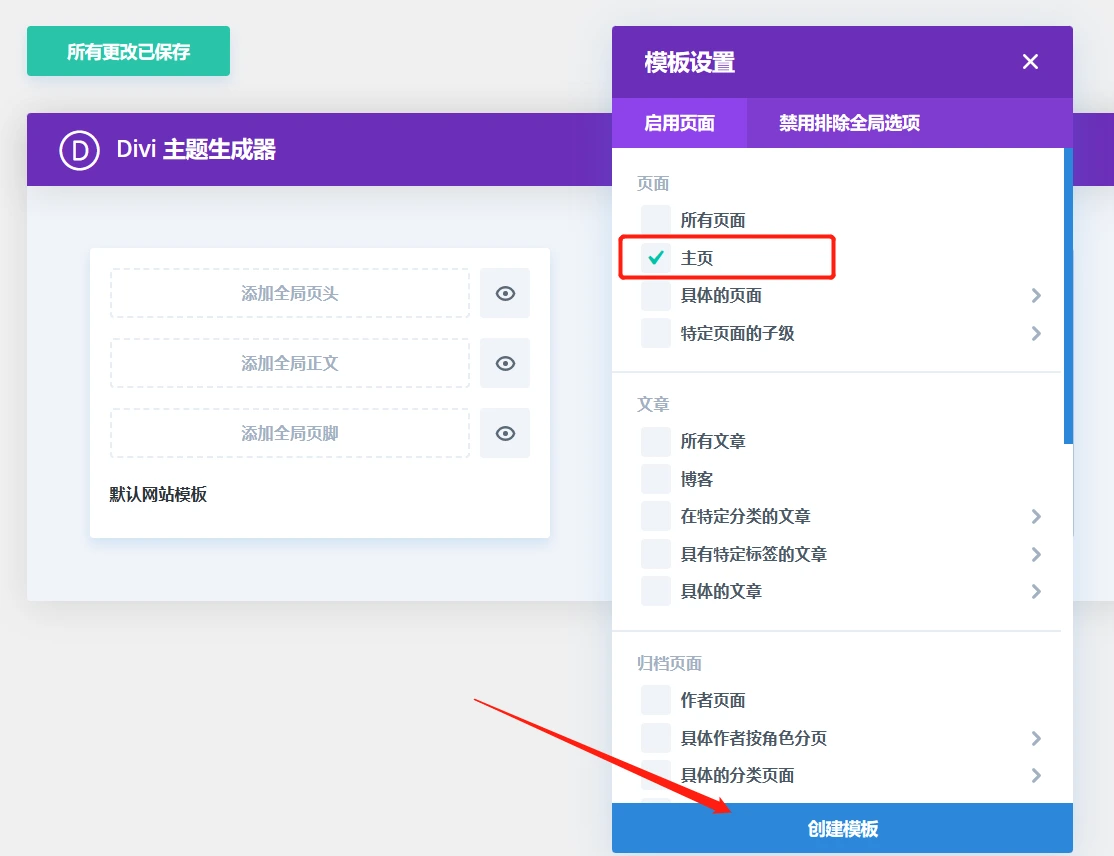
Task: Select the 启用页面 tab
Action: (679, 123)
